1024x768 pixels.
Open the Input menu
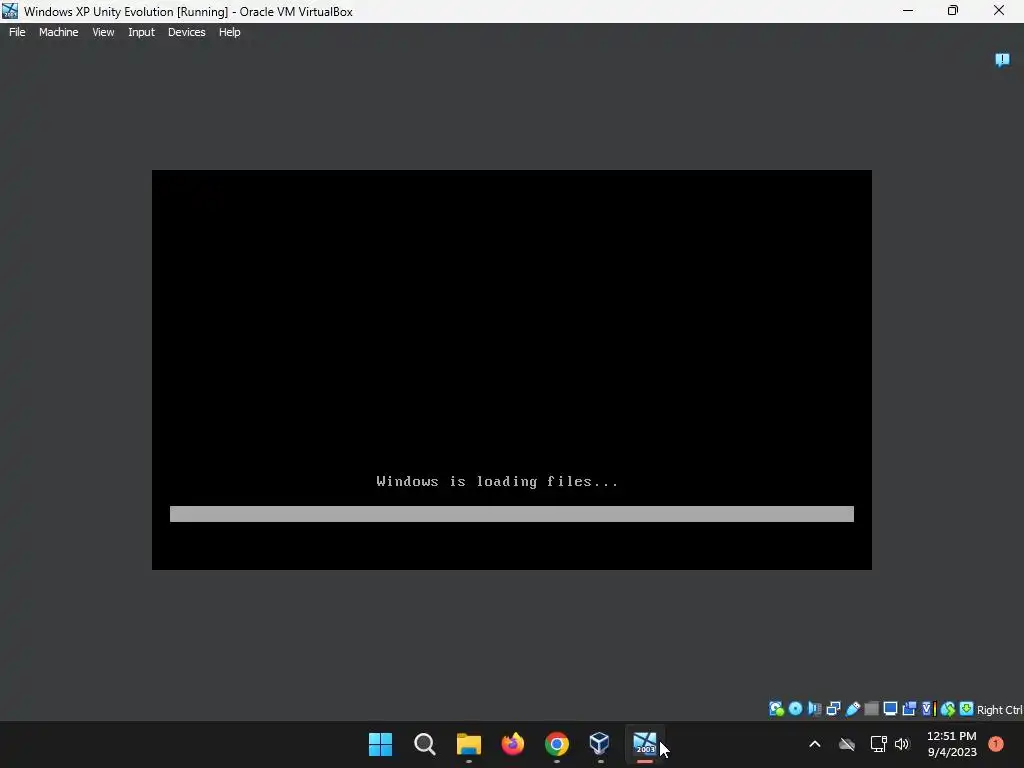click(141, 32)
